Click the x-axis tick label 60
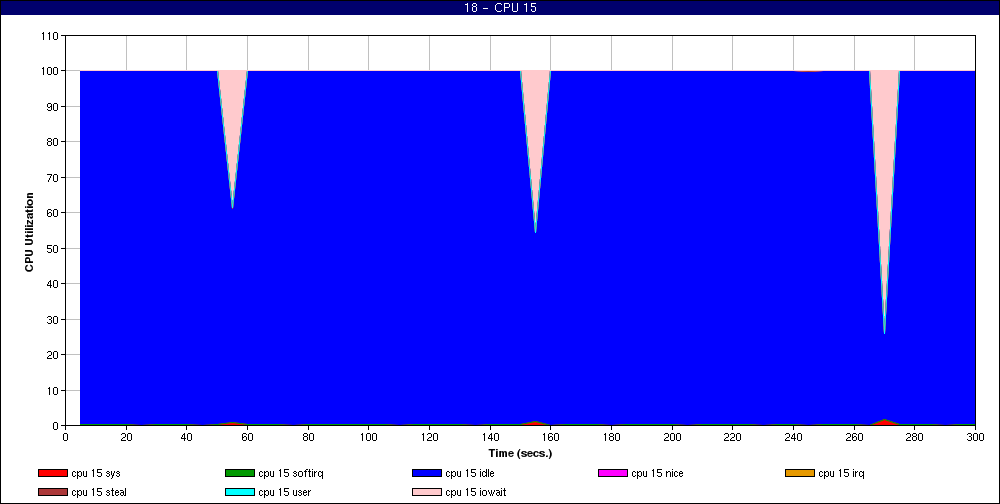The width and height of the screenshot is (1000, 504). click(x=247, y=437)
